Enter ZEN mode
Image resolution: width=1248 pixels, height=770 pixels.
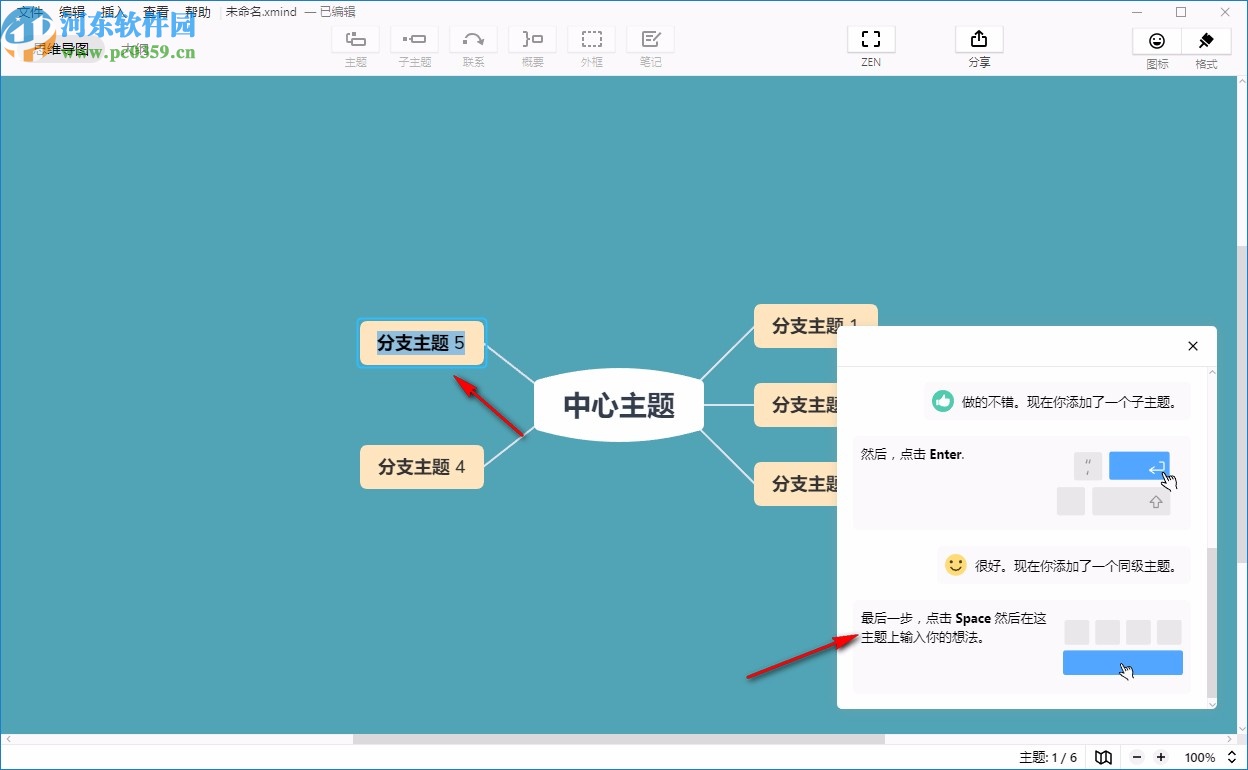pos(870,40)
